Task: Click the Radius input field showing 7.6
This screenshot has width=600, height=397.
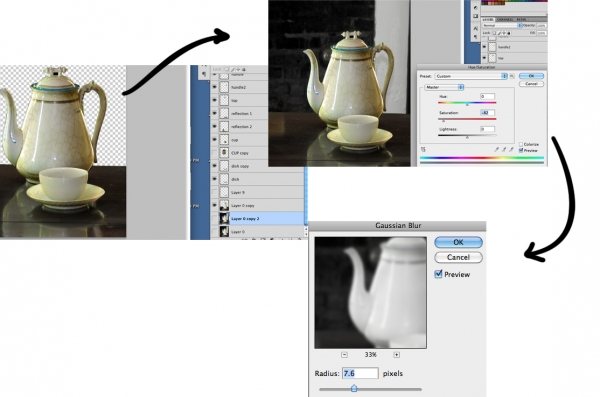Action: tap(360, 373)
